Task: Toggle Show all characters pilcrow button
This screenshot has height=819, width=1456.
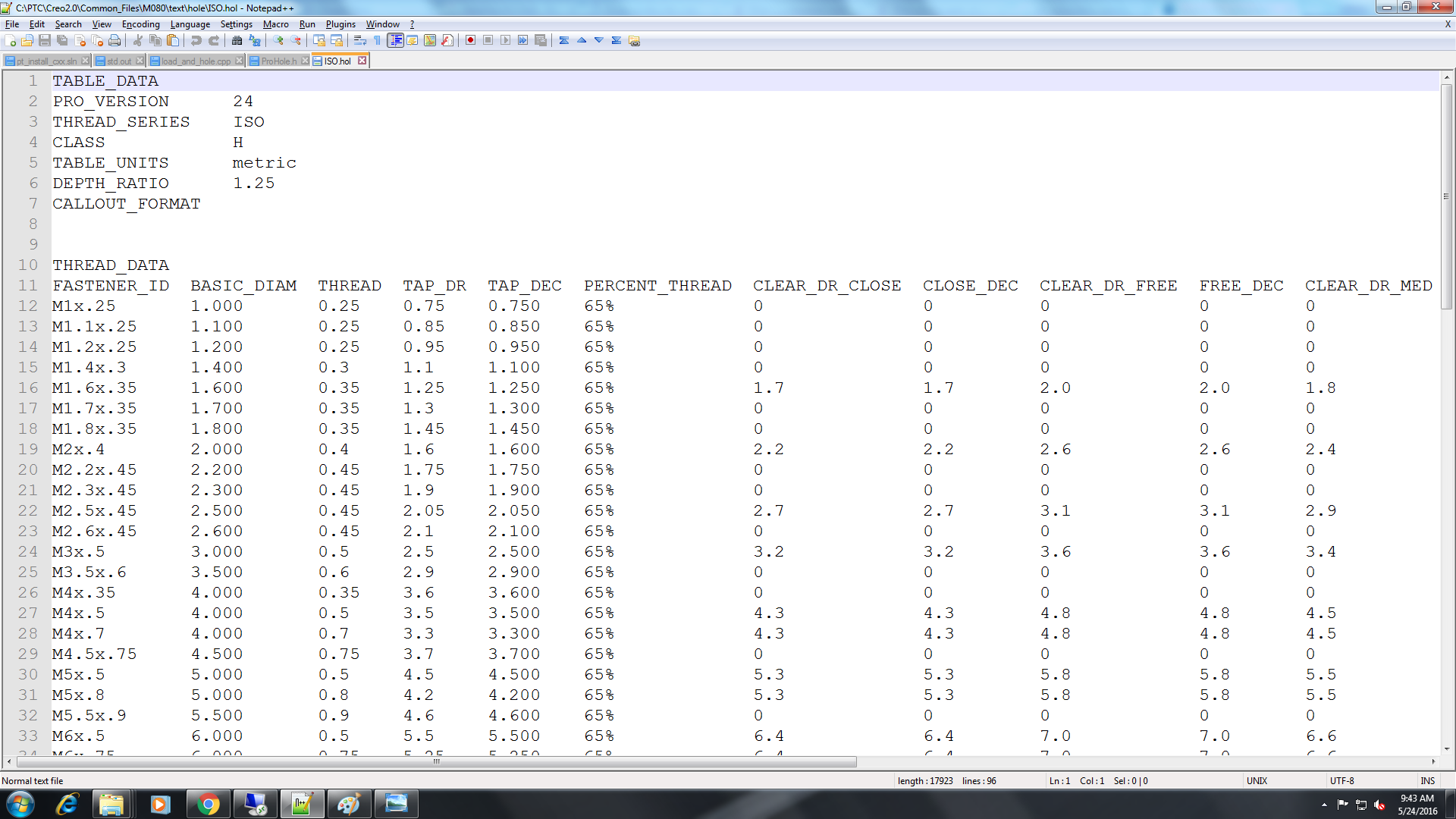Action: 378,40
